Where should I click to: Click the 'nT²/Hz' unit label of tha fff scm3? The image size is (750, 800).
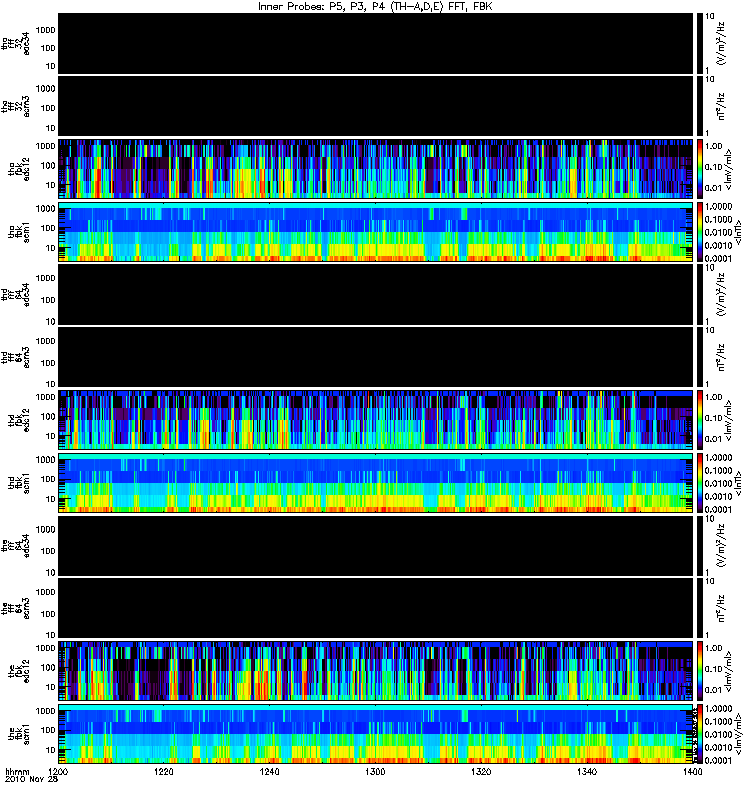point(722,107)
